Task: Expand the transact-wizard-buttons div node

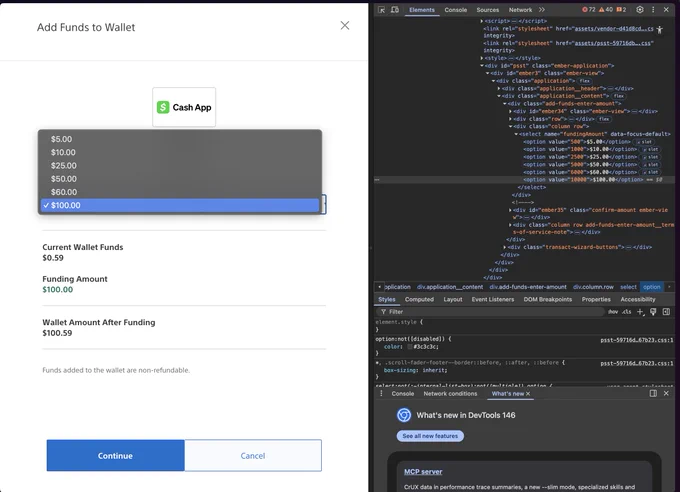Action: pos(504,247)
